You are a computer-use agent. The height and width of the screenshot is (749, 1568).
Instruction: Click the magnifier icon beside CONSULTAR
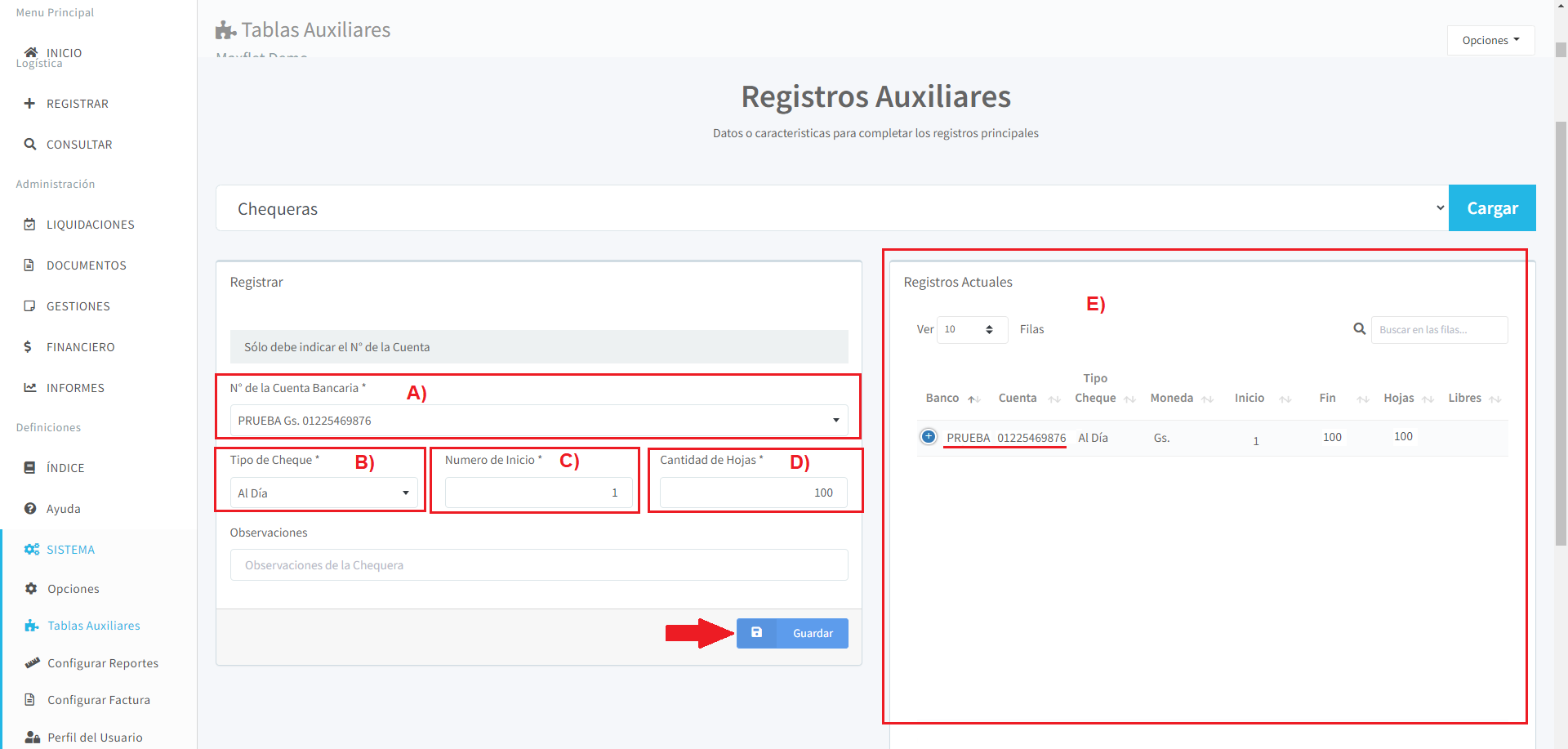point(30,145)
